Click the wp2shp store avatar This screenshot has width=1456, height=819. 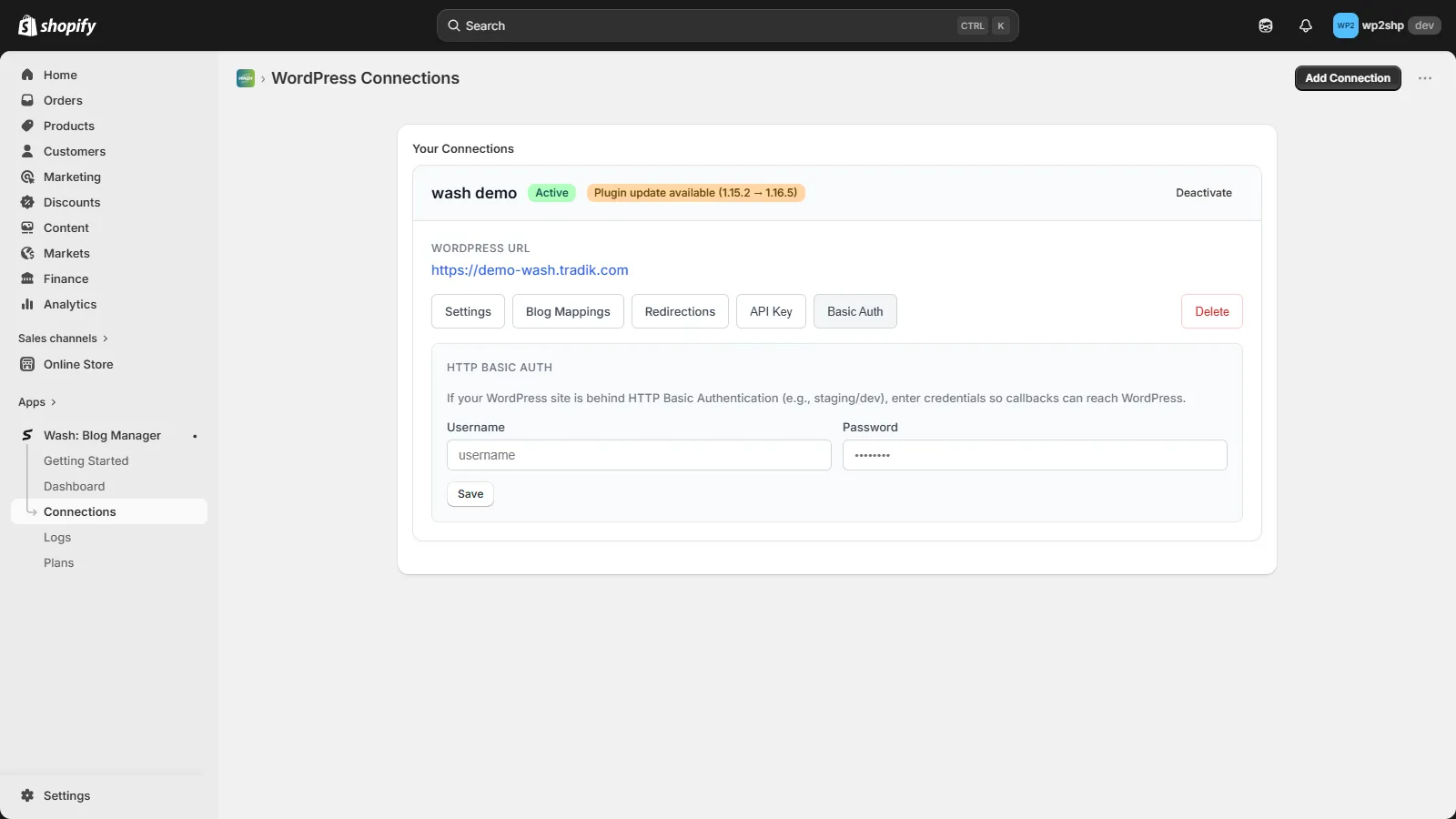click(1345, 25)
